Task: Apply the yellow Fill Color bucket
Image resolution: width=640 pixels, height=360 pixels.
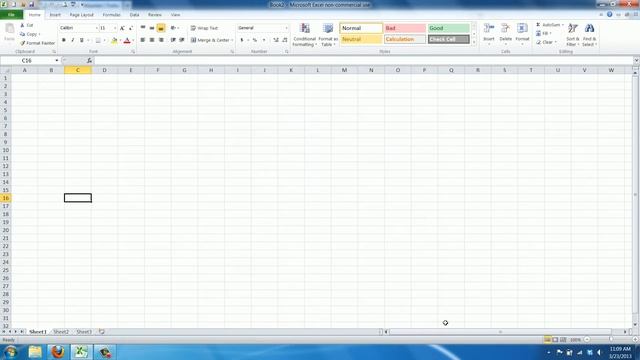Action: 114,40
